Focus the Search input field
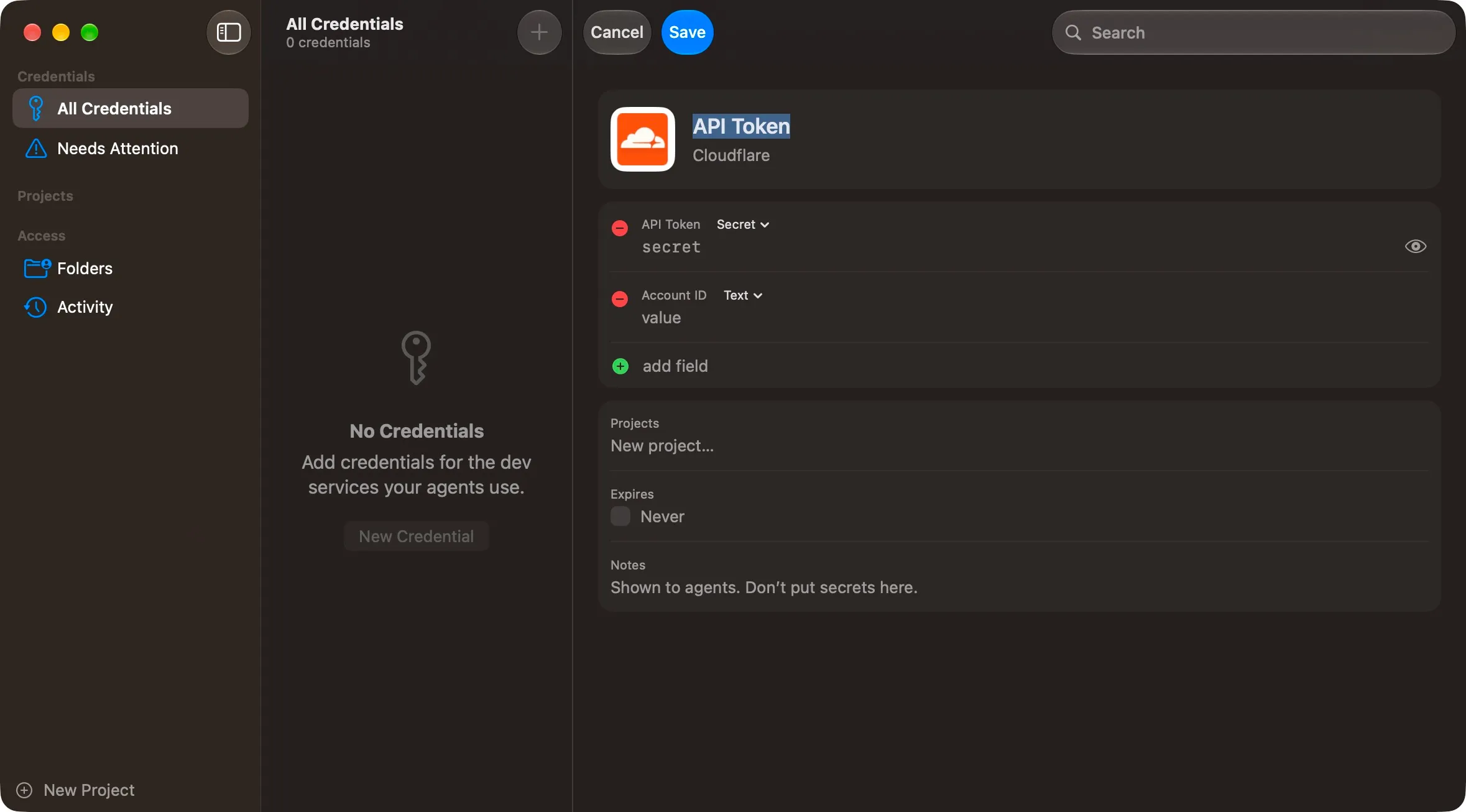Viewport: 1466px width, 812px height. [x=1253, y=32]
